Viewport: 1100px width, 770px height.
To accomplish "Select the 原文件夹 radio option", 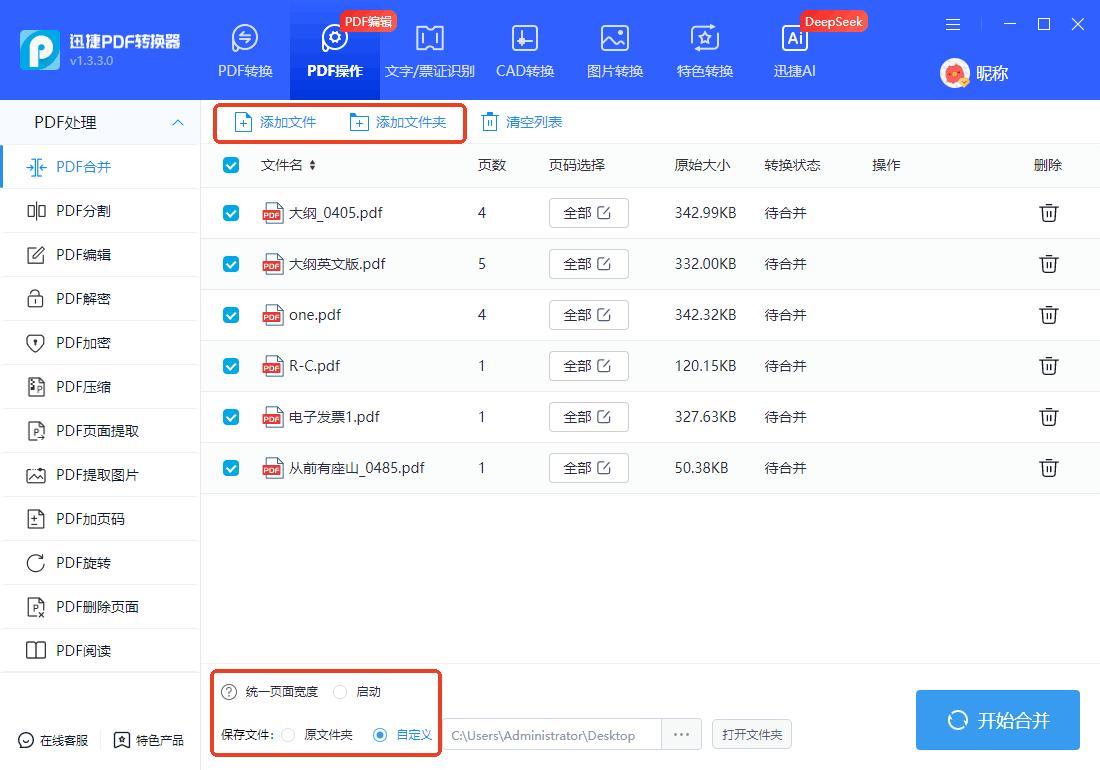I will 288,735.
